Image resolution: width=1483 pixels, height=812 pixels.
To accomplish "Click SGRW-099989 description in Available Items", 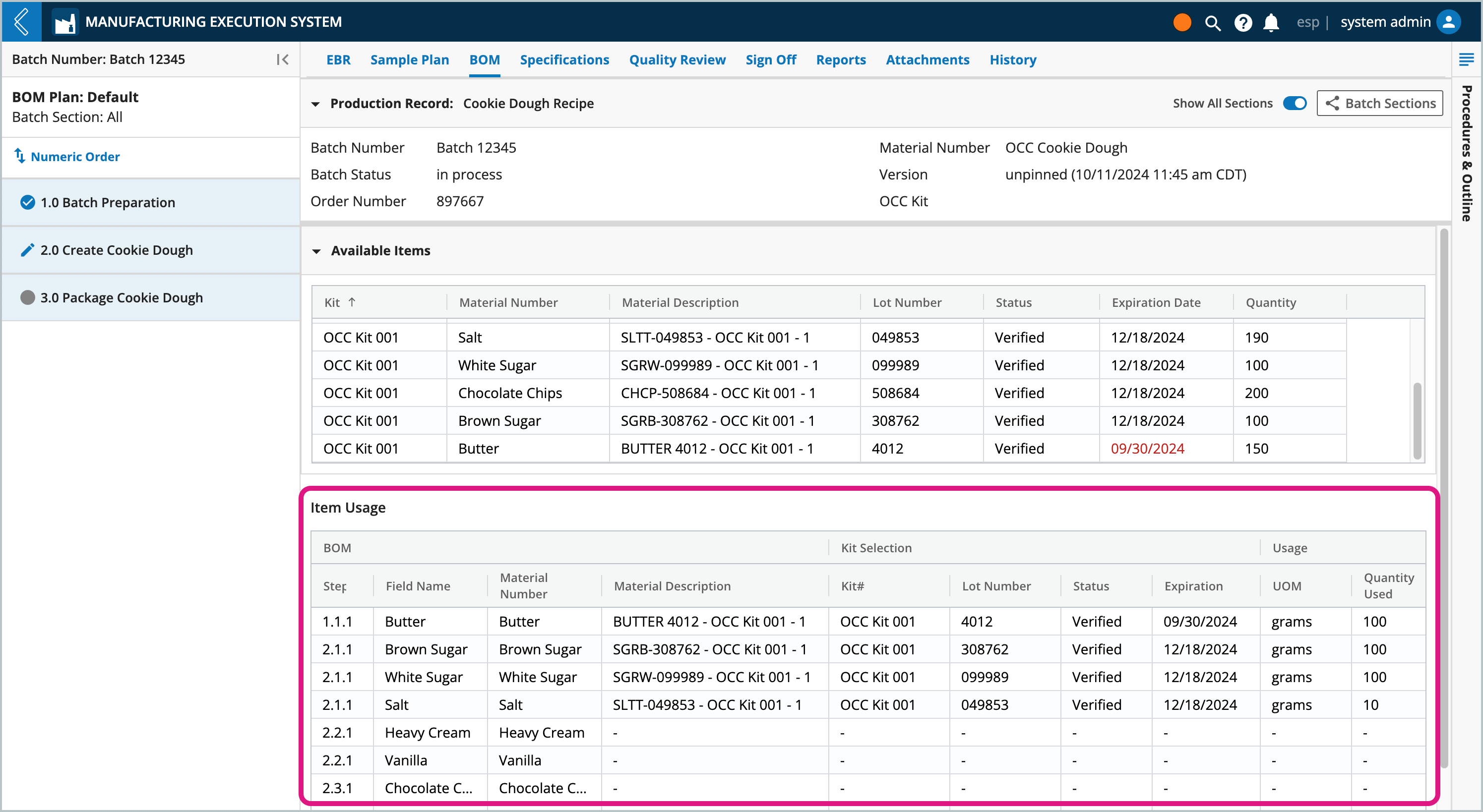I will [719, 365].
